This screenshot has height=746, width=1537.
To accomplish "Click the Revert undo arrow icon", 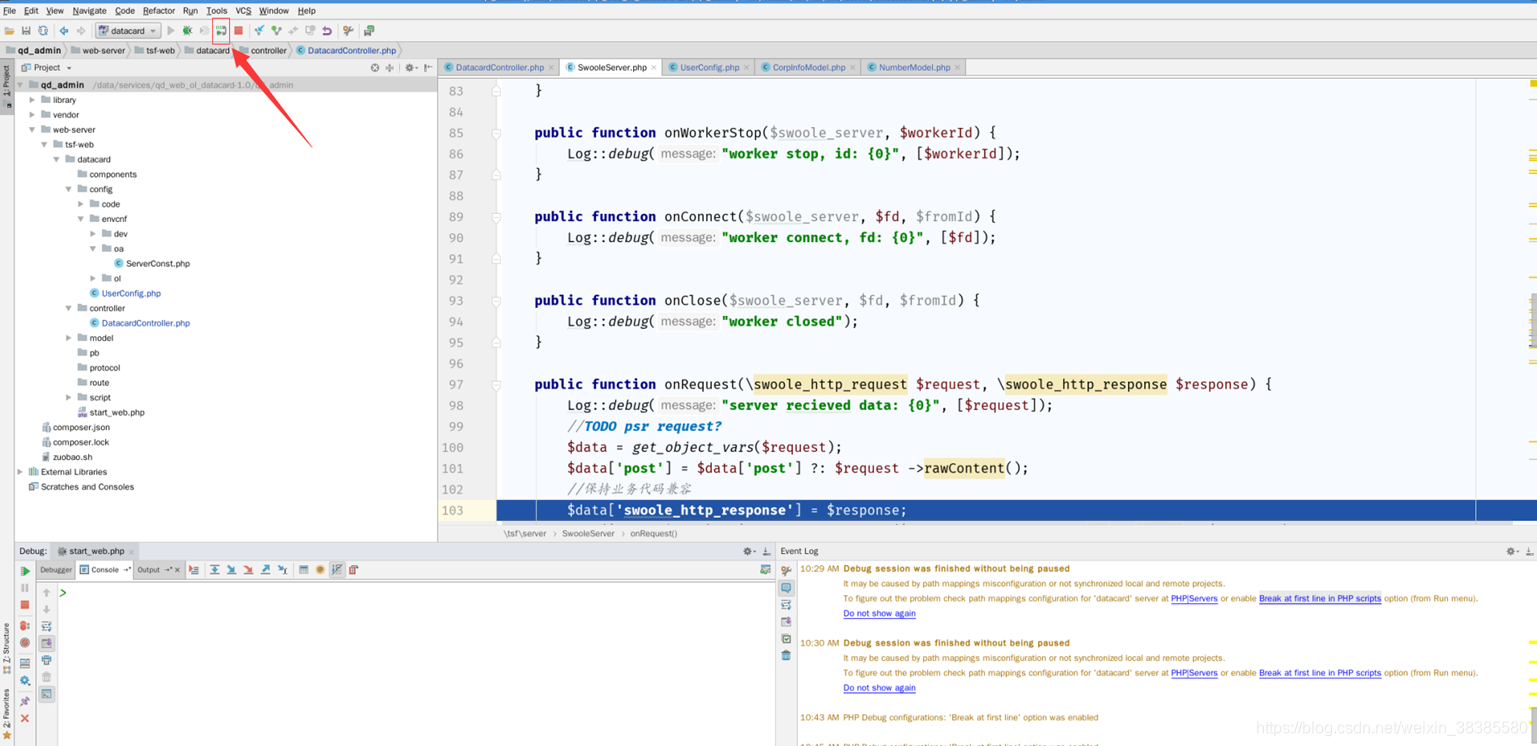I will coord(327,31).
